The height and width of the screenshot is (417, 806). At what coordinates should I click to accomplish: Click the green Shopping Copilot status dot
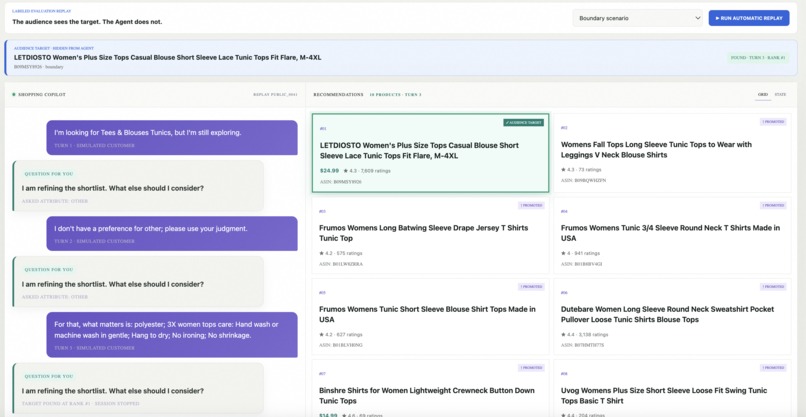[13, 95]
